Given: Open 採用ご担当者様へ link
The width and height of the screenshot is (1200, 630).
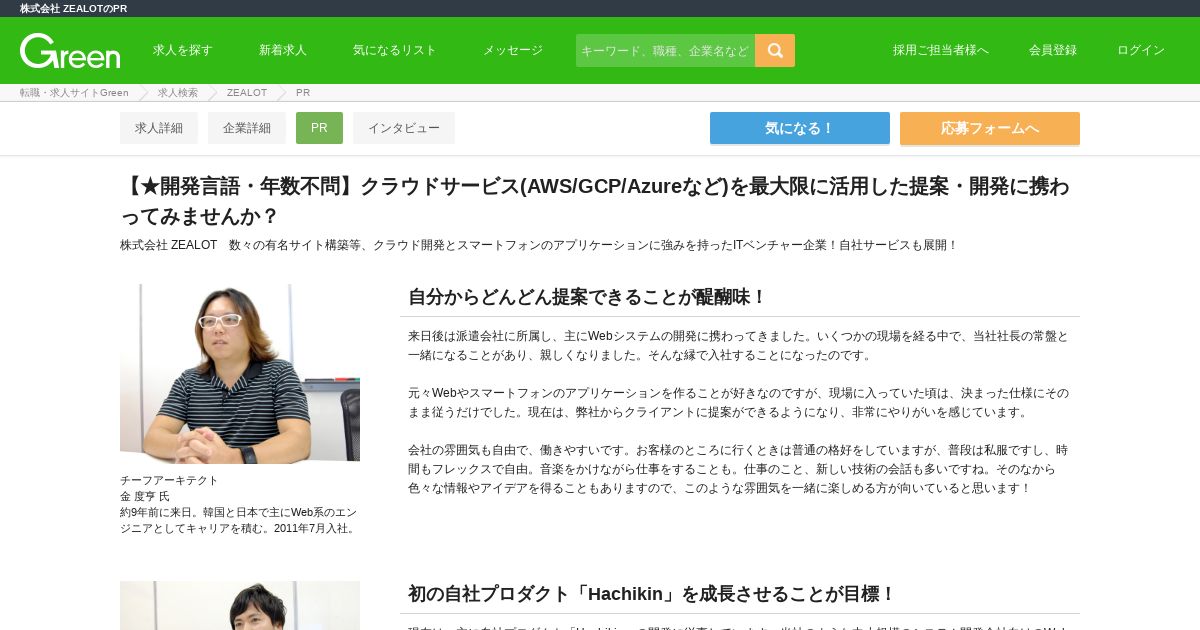Looking at the screenshot, I should [941, 50].
